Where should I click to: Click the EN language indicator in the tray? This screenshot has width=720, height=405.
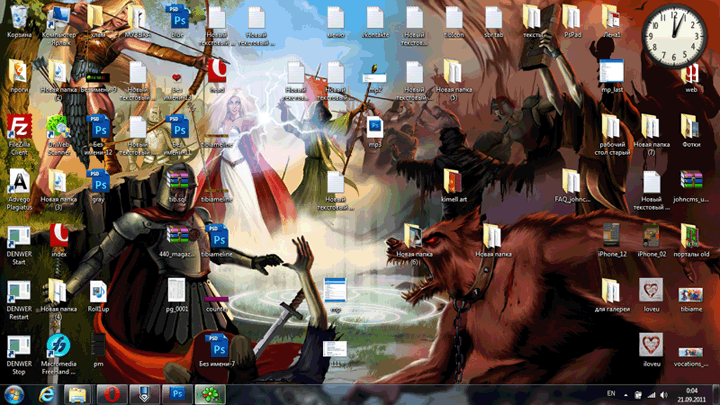click(x=610, y=393)
